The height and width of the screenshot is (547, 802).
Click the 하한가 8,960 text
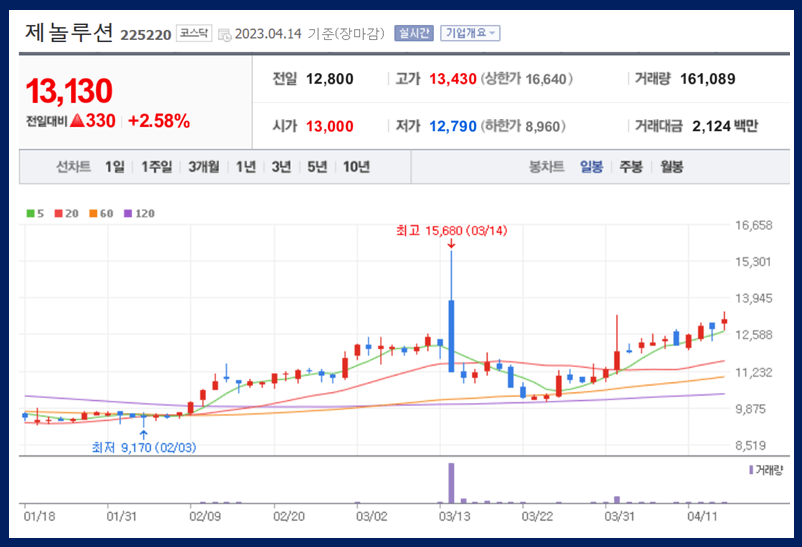(523, 126)
